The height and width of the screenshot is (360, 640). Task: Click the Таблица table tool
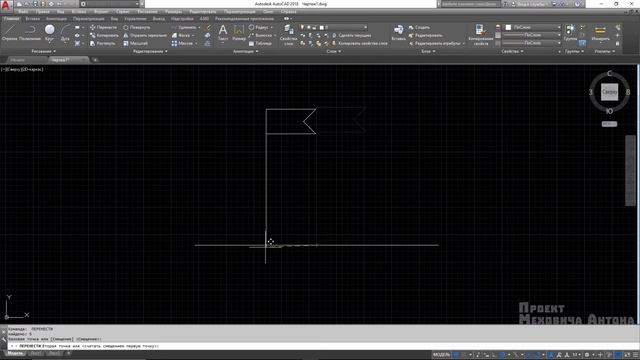point(260,43)
